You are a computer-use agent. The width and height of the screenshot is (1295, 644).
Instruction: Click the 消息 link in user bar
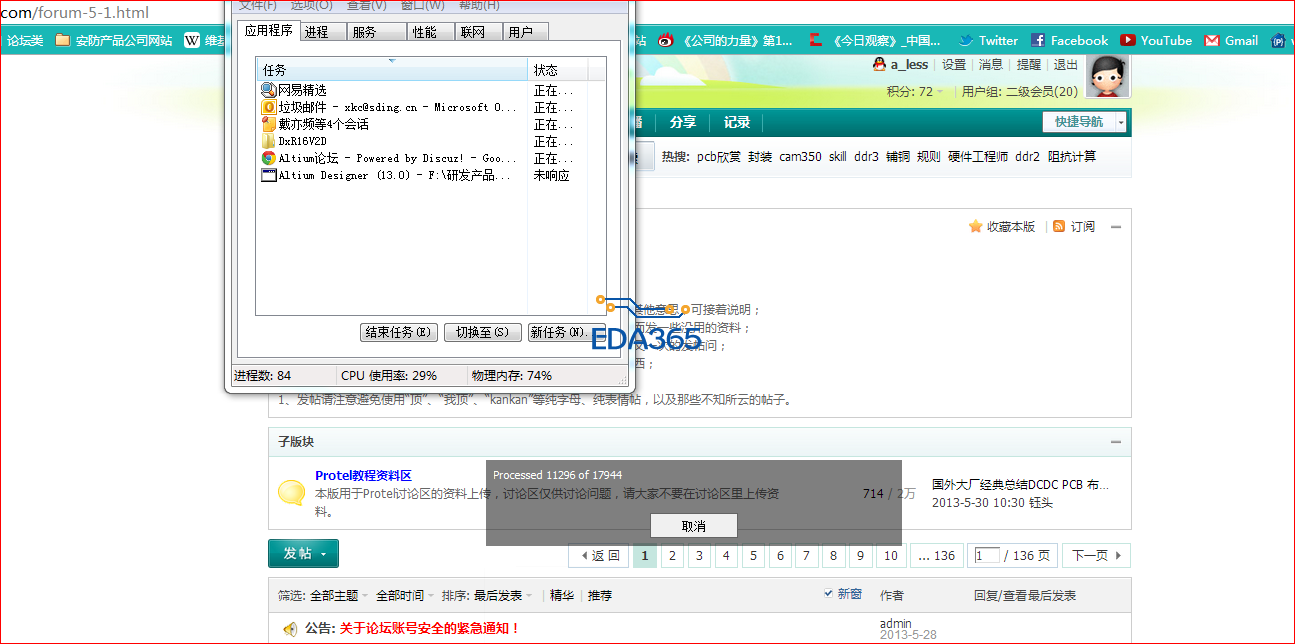pyautogui.click(x=991, y=64)
